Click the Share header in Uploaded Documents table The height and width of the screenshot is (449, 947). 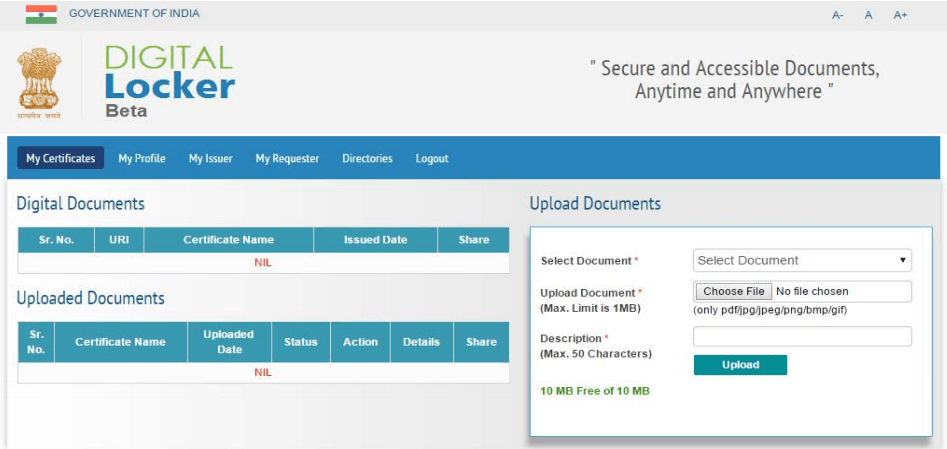point(481,342)
